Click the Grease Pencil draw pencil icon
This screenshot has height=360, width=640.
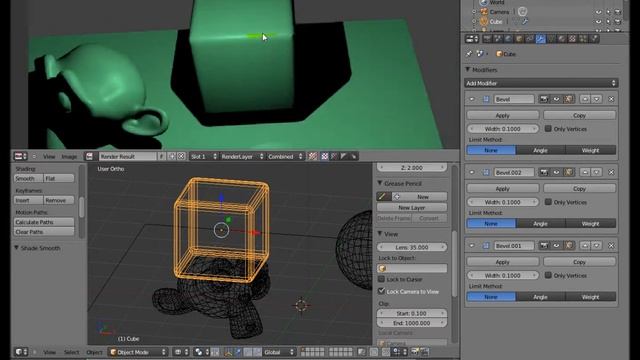pyautogui.click(x=383, y=197)
